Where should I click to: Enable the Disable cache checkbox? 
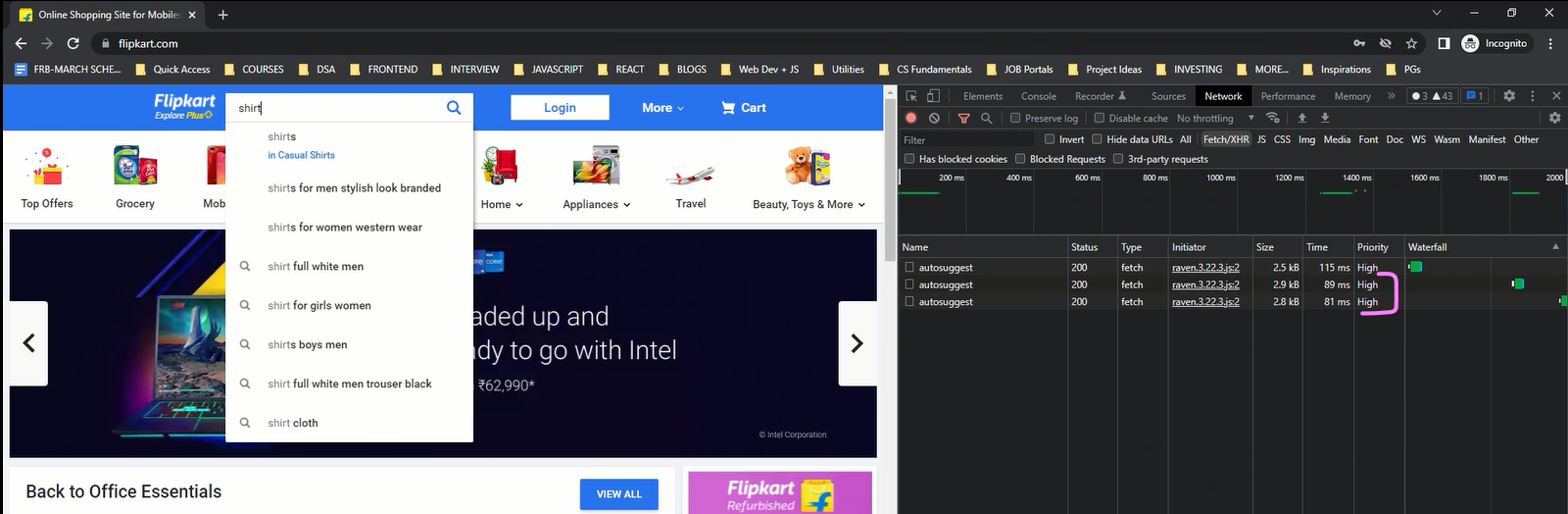point(1099,118)
